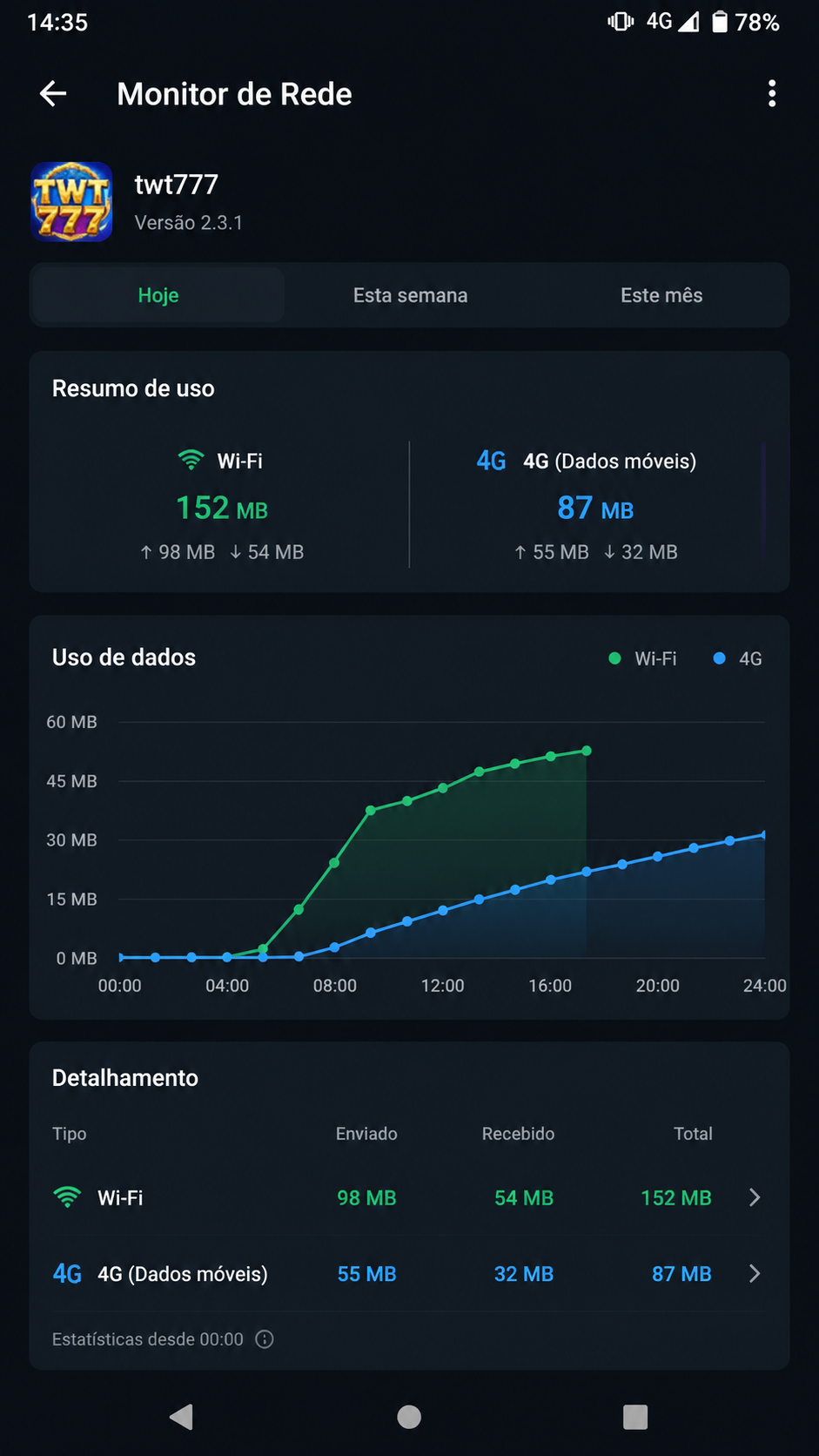Go back using the top-left arrow

pos(53,93)
